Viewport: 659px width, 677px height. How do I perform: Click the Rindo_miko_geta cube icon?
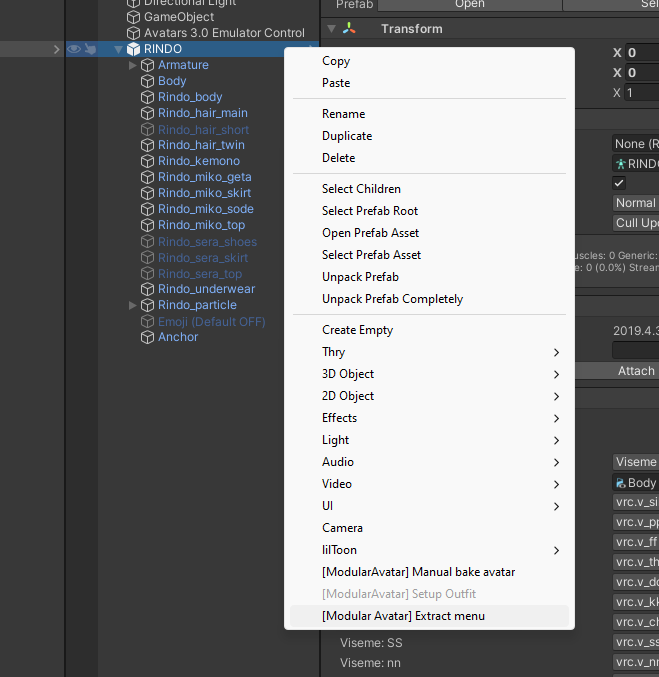tap(147, 177)
